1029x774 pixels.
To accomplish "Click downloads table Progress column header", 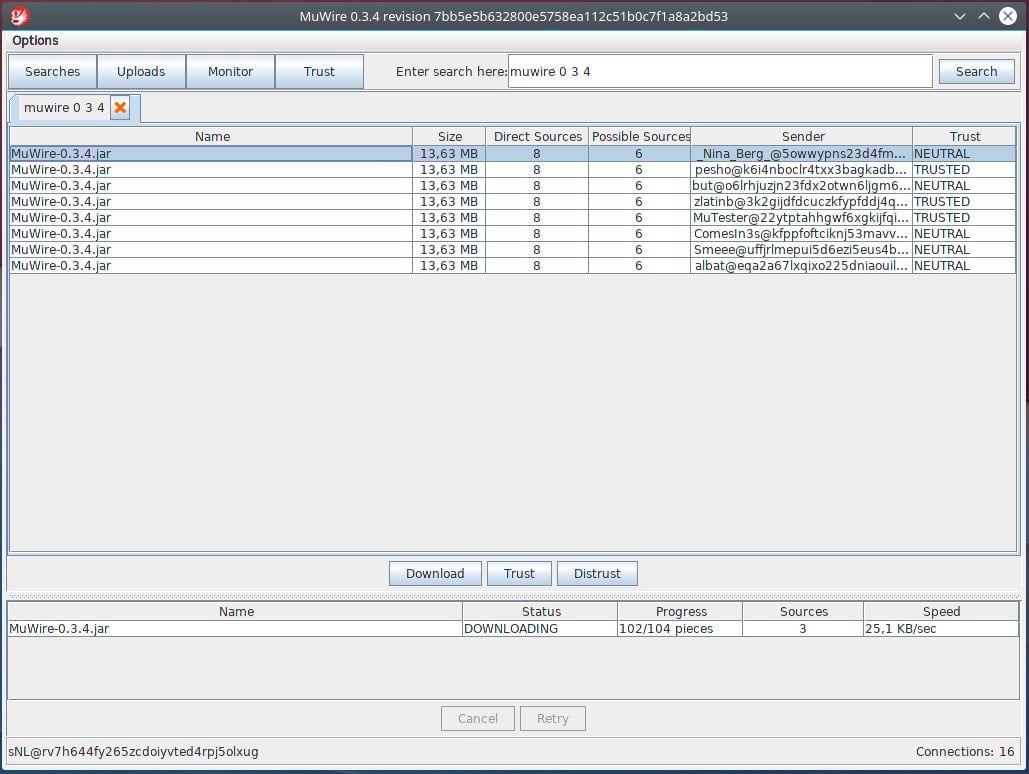I will coord(681,611).
